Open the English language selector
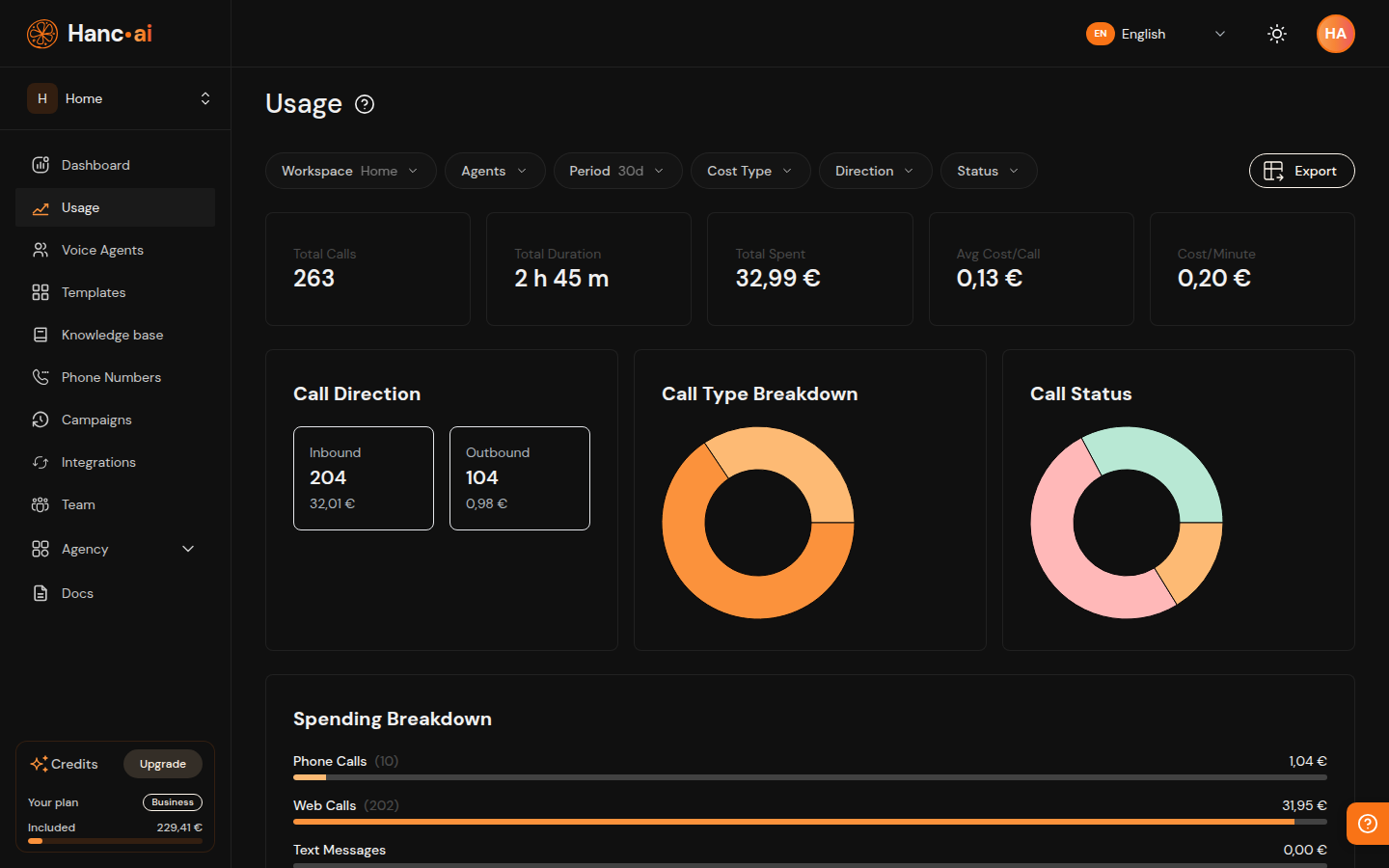The width and height of the screenshot is (1389, 868). (x=1157, y=34)
